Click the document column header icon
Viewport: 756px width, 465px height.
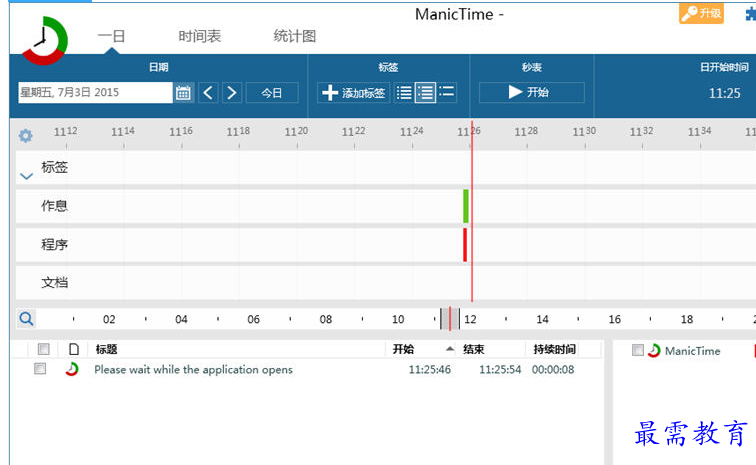pyautogui.click(x=74, y=349)
